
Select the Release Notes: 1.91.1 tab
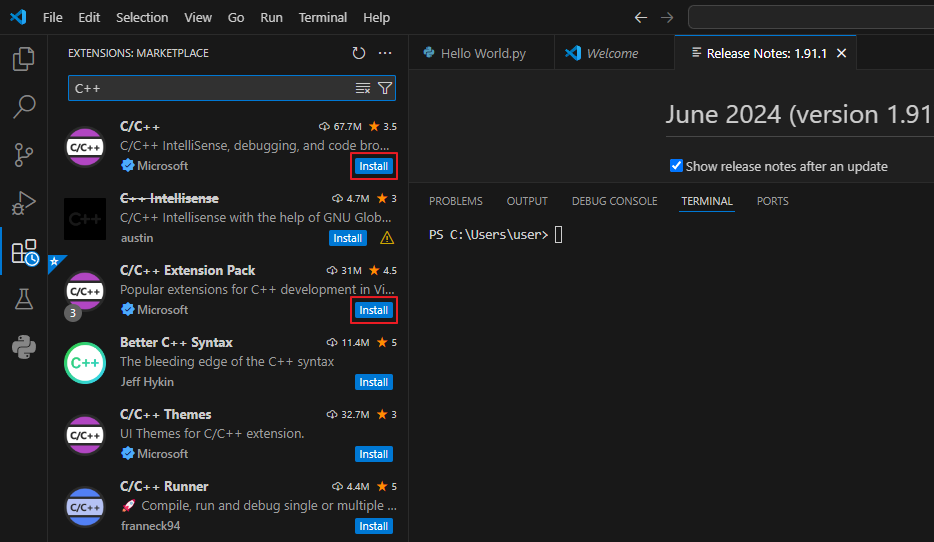pos(765,53)
